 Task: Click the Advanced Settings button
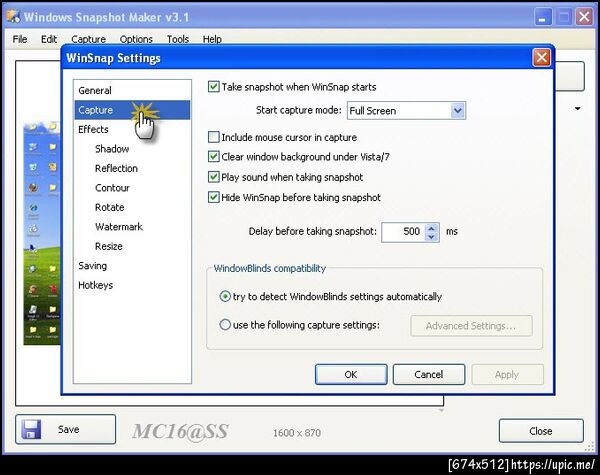(x=471, y=326)
